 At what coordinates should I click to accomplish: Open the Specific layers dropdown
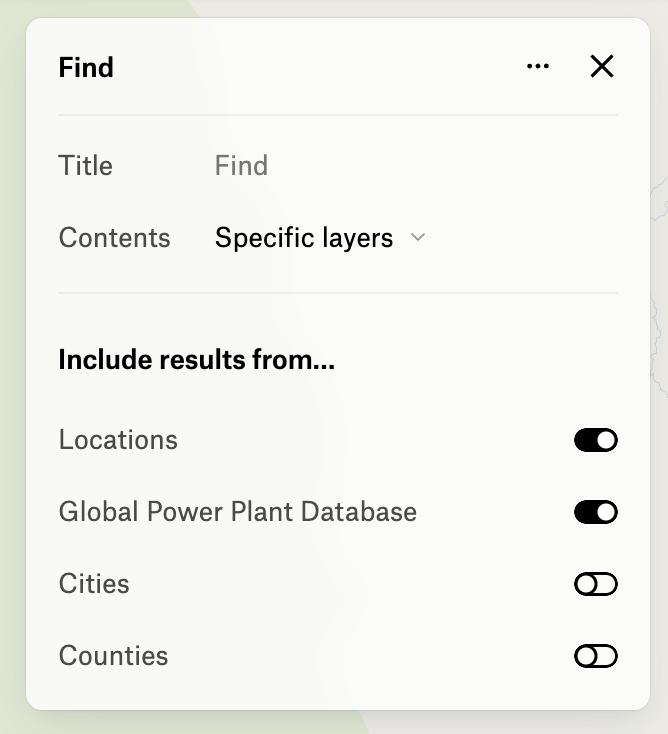[x=304, y=238]
